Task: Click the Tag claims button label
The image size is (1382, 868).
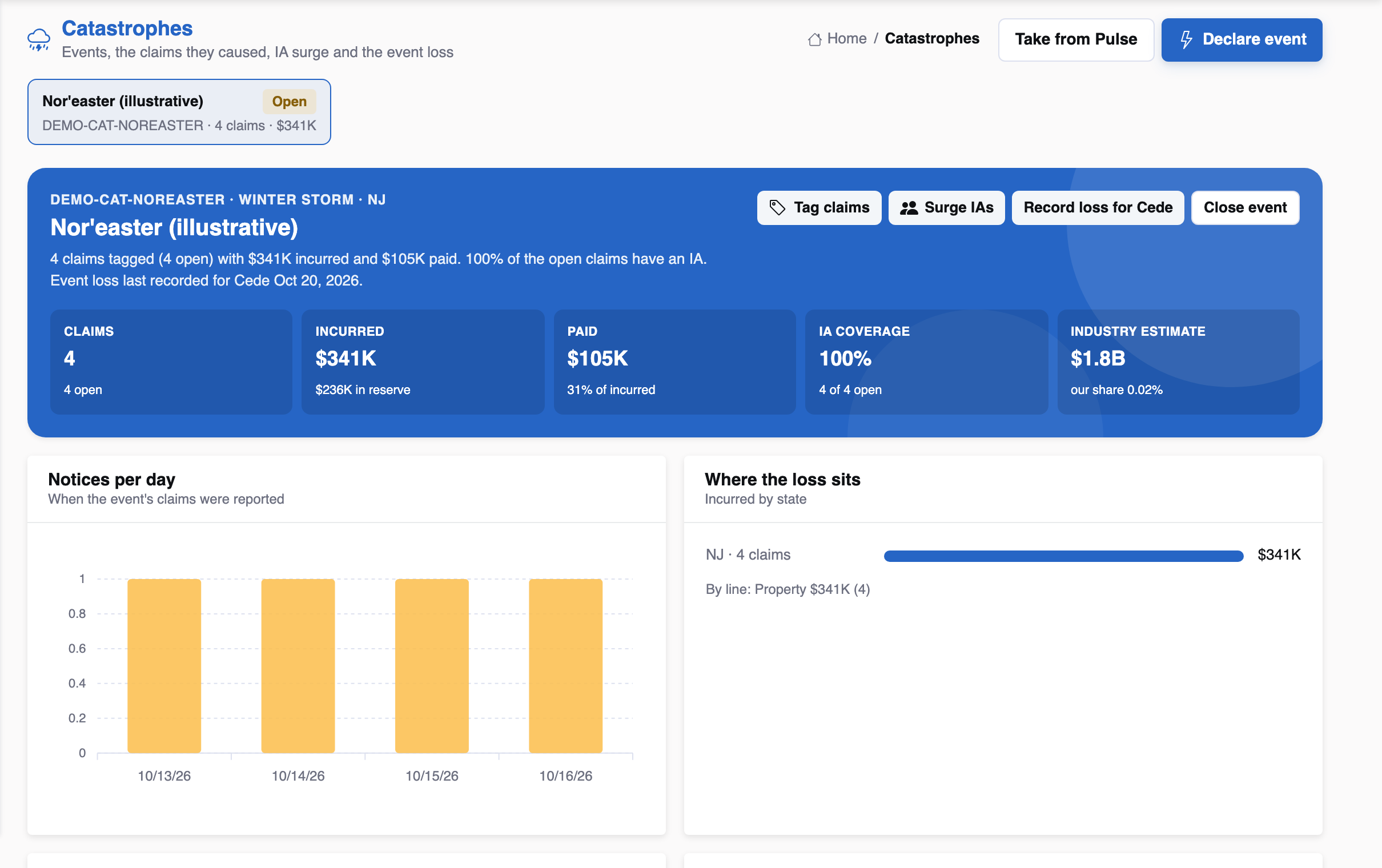Action: point(831,208)
